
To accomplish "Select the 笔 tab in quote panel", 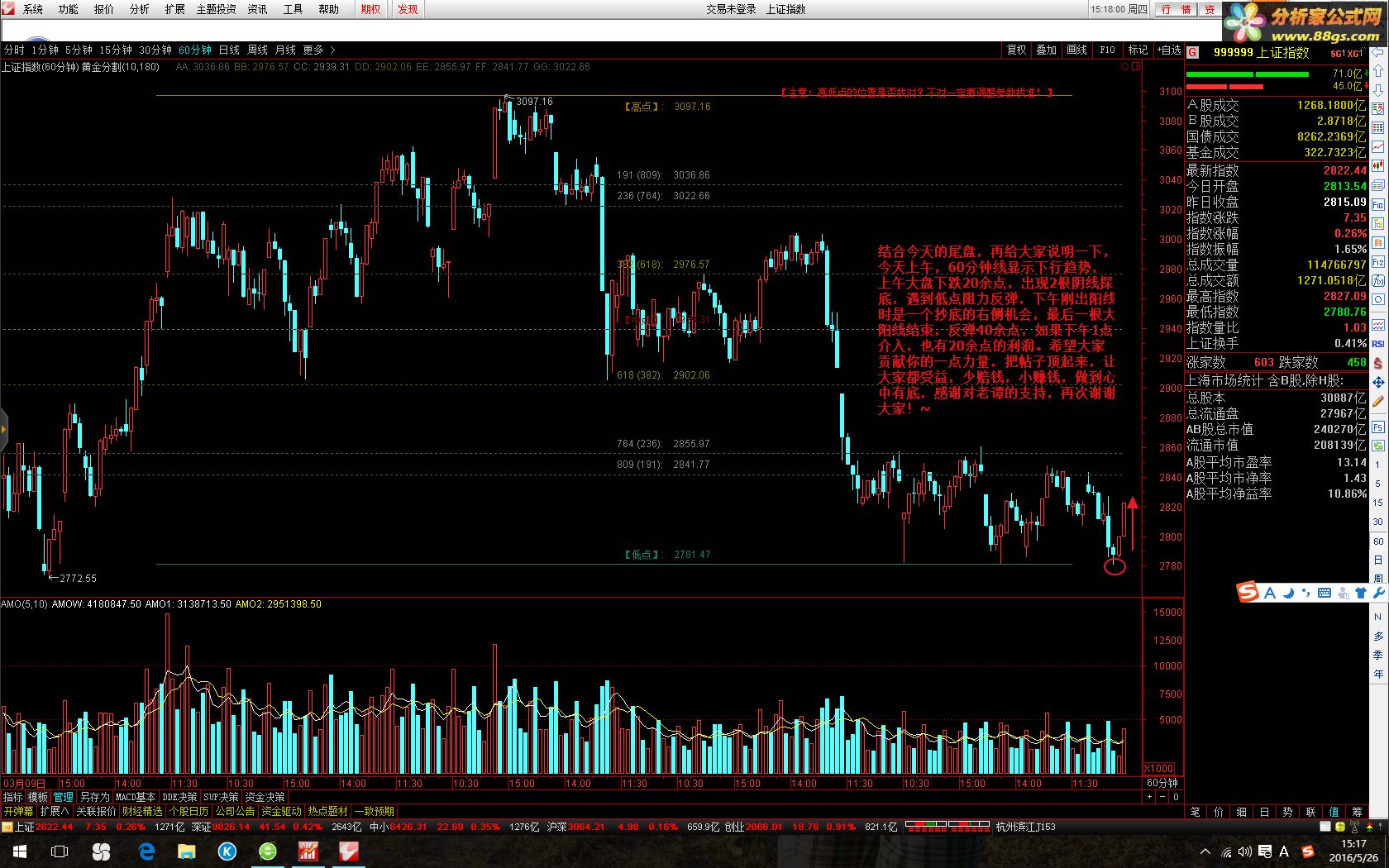I will 1195,812.
